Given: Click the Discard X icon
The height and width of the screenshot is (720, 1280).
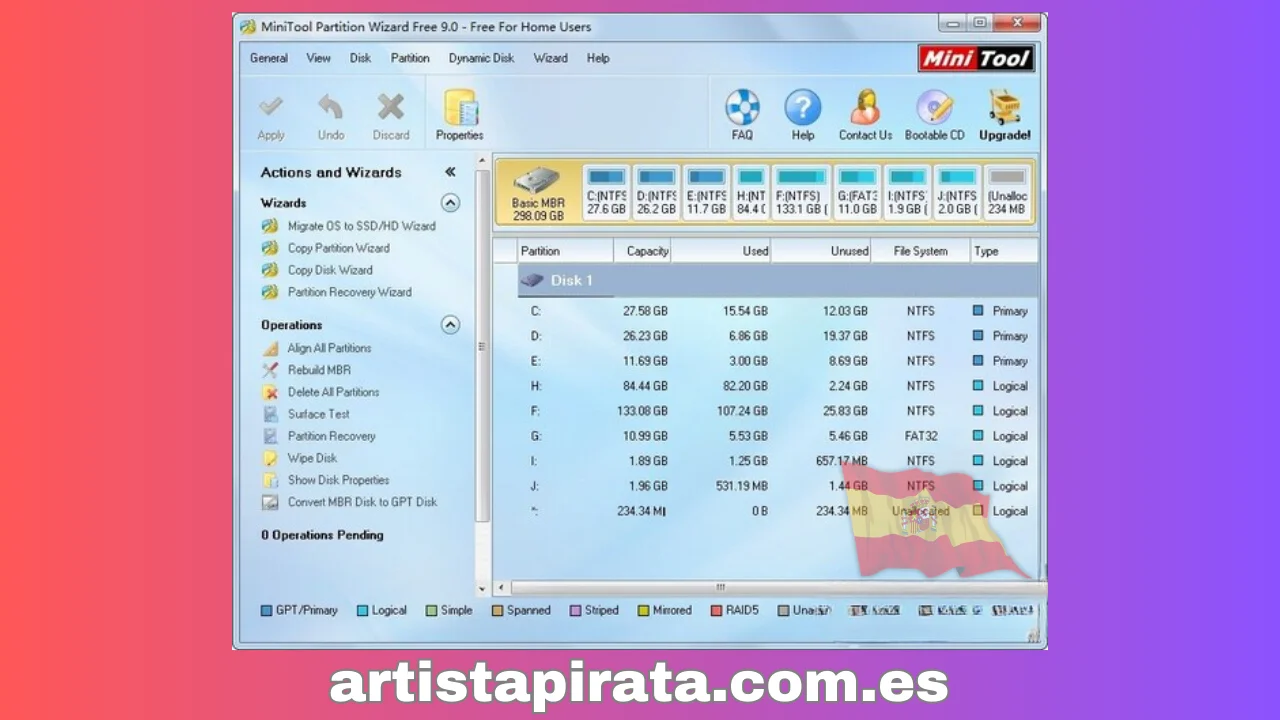Looking at the screenshot, I should tap(391, 107).
